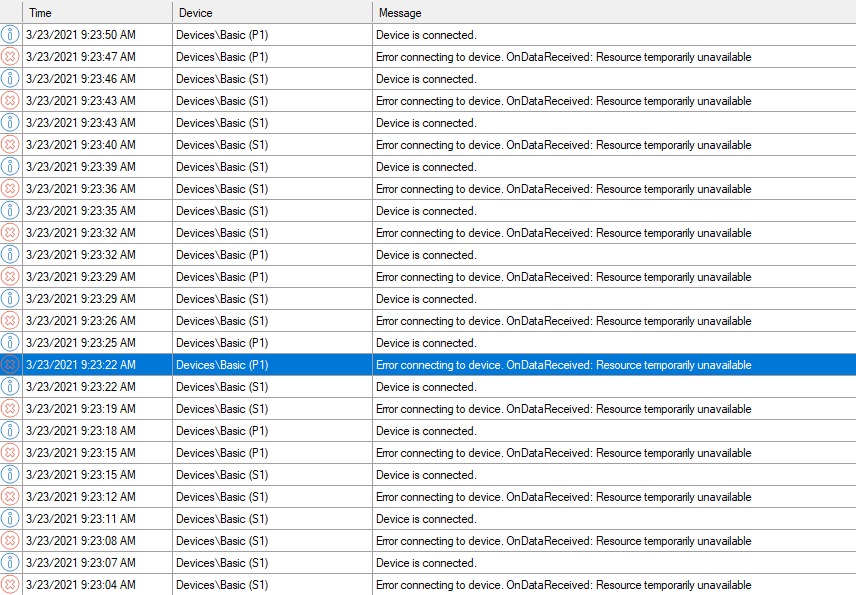Screen dimensions: 856x595
Task: Click the error icon for the 9:23:40 AM entry
Action: click(10, 145)
